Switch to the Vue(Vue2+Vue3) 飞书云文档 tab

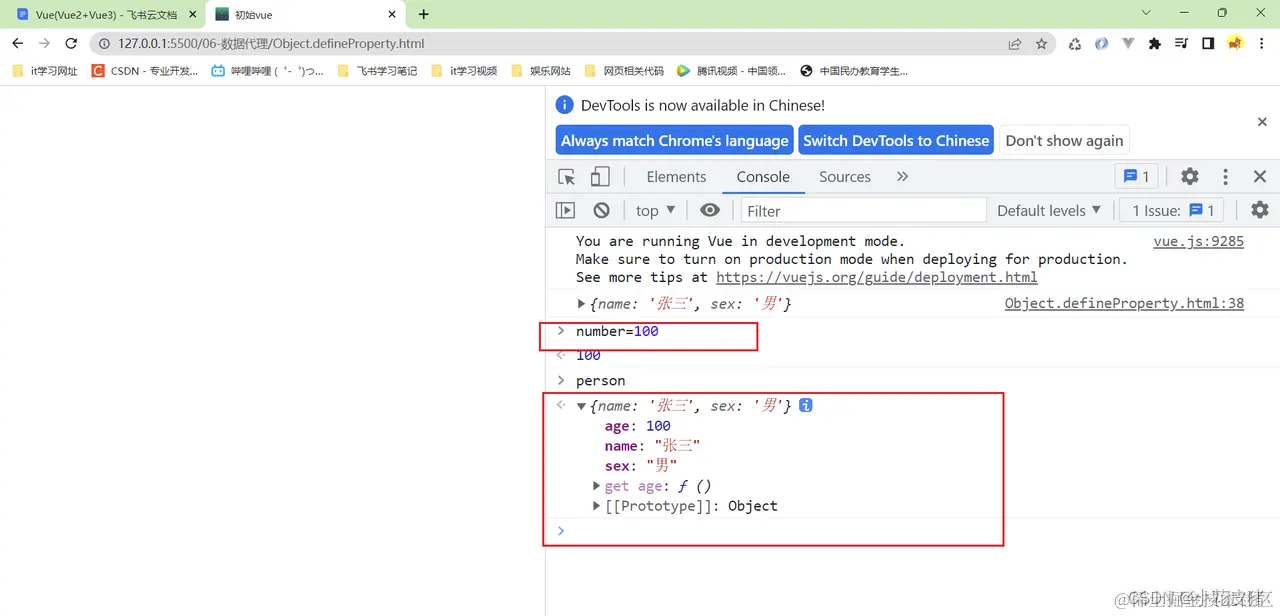click(105, 15)
